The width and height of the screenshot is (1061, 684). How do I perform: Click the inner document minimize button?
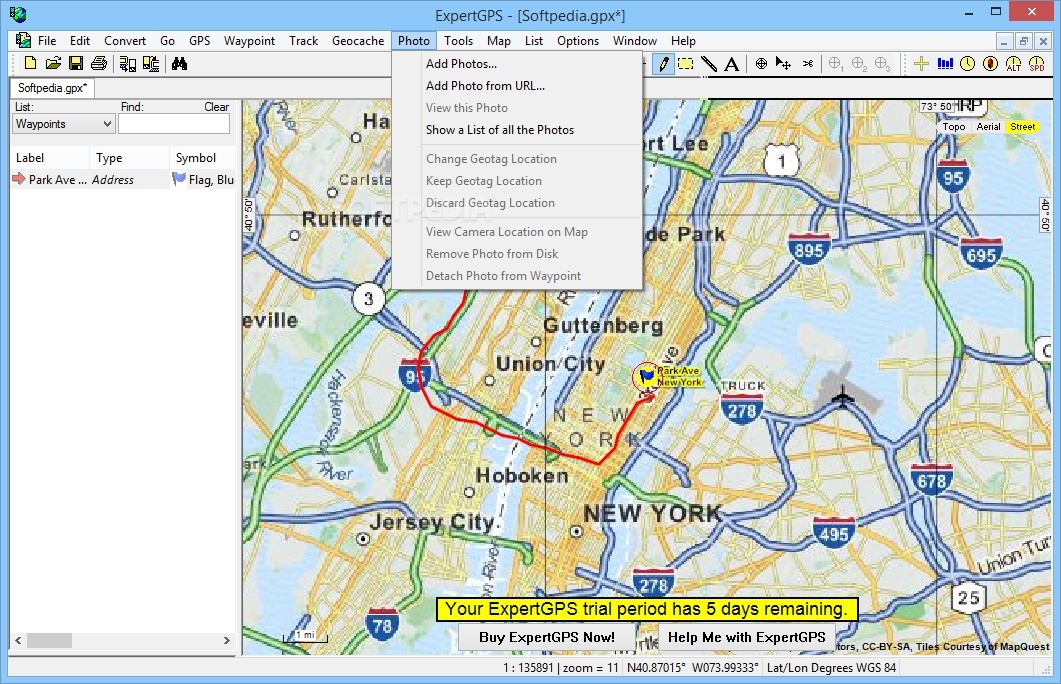click(x=1004, y=41)
